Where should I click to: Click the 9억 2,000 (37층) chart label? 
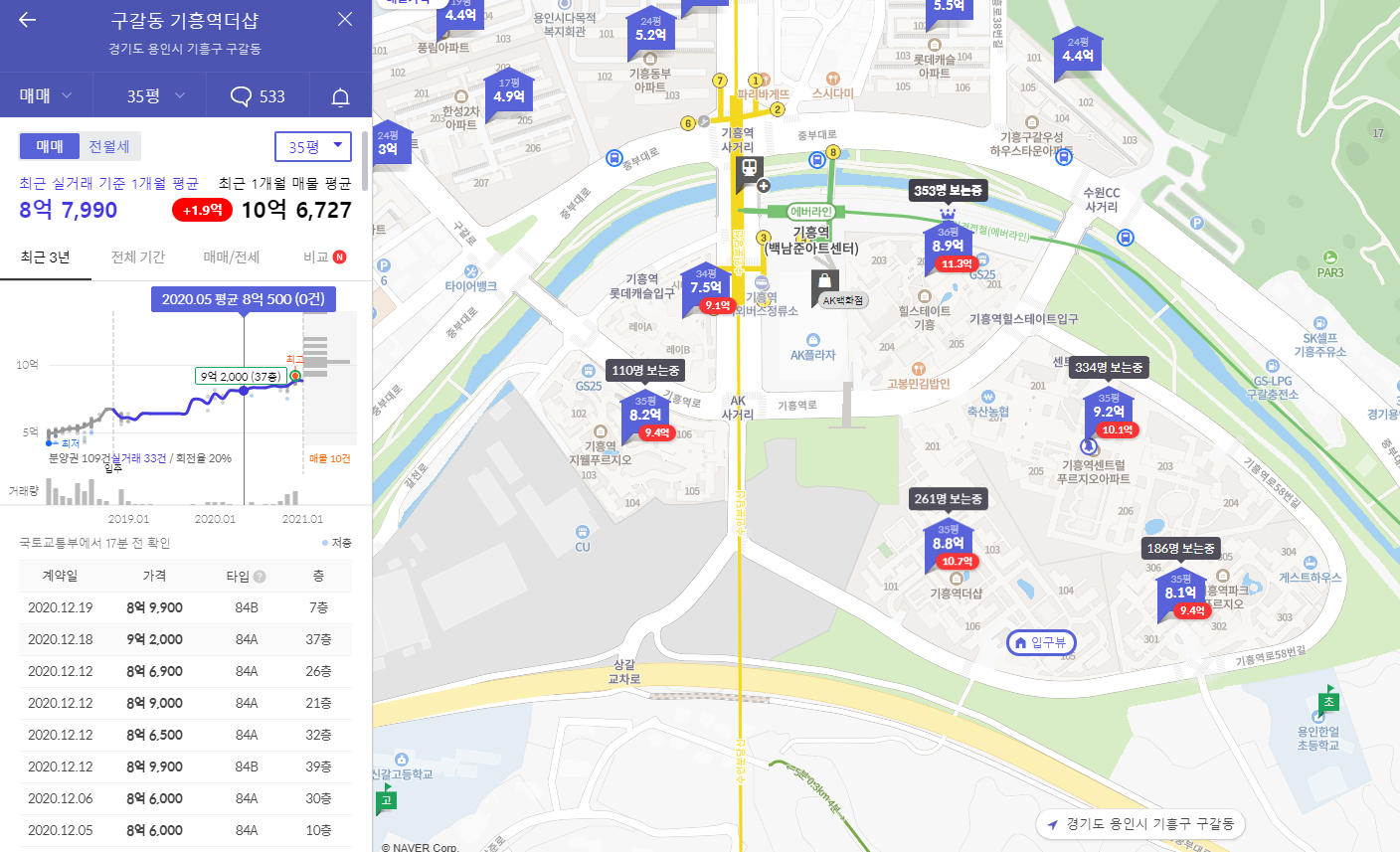pyautogui.click(x=241, y=376)
